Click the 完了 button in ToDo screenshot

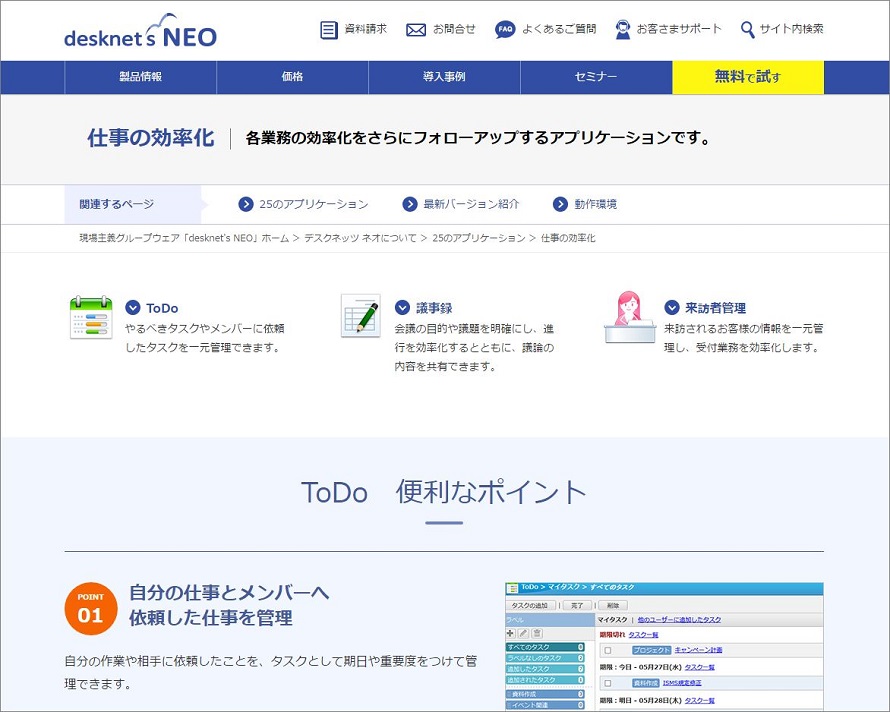[577, 606]
